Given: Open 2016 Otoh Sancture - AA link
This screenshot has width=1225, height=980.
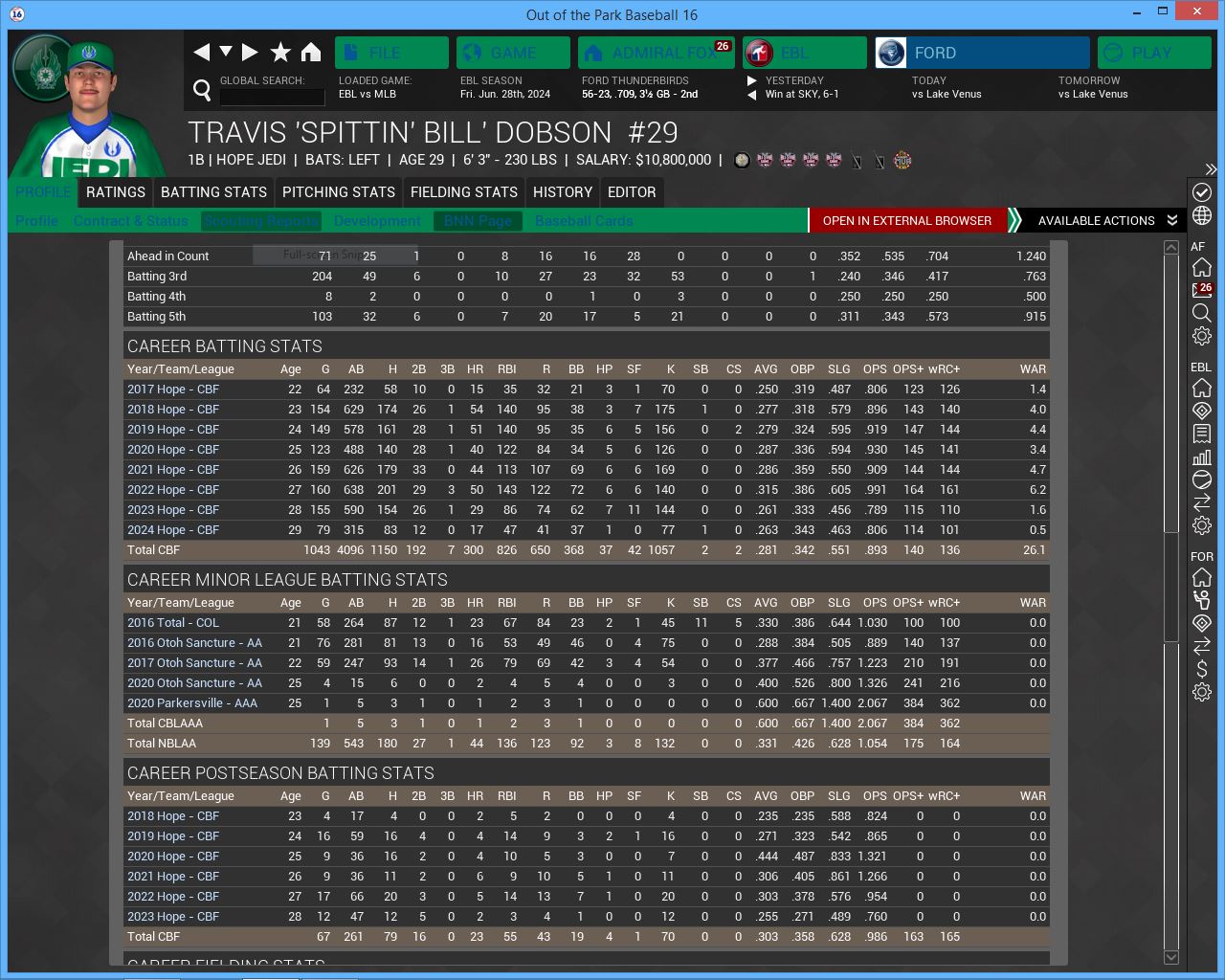Looking at the screenshot, I should (194, 643).
